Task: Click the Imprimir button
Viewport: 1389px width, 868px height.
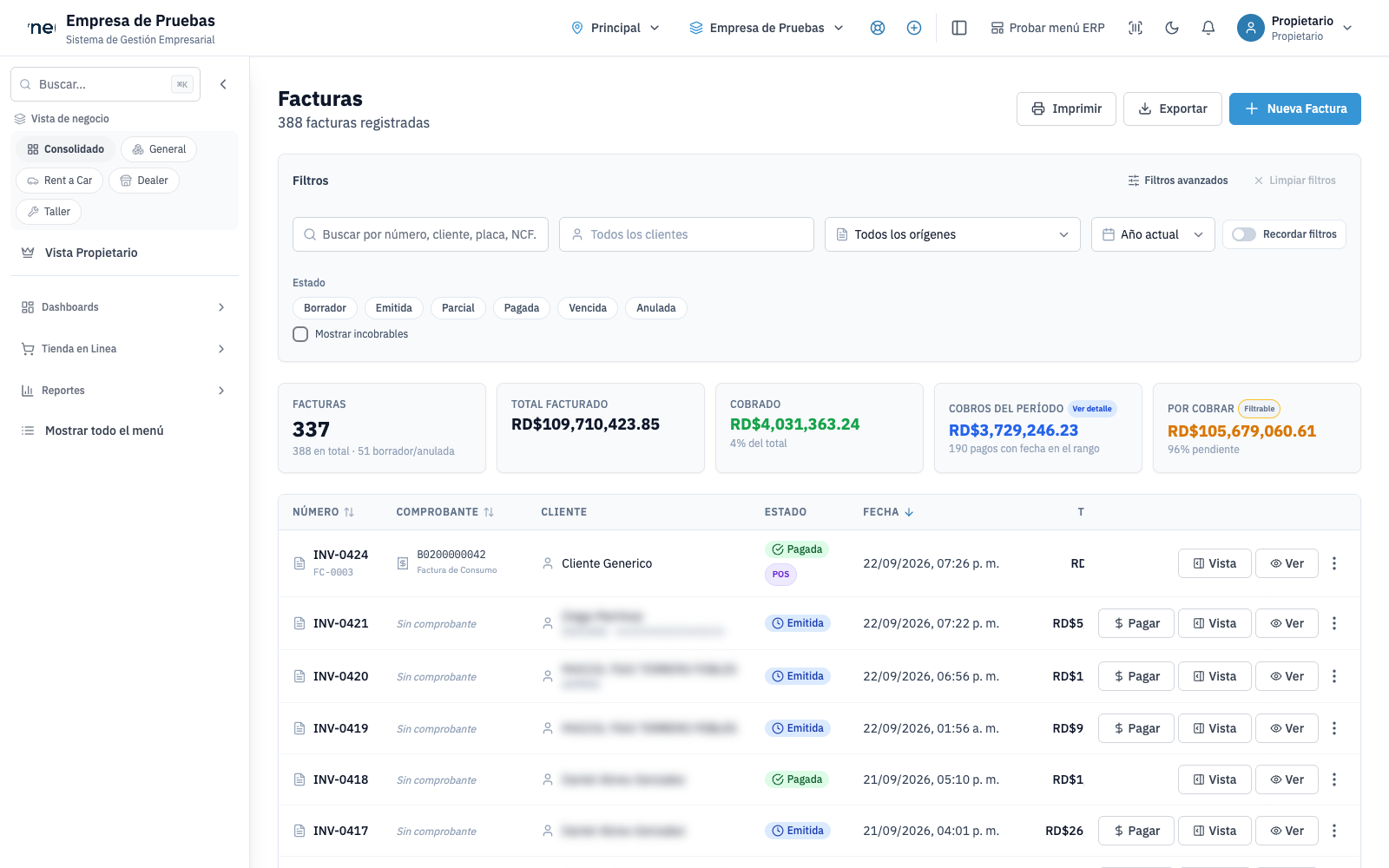Action: 1066,108
